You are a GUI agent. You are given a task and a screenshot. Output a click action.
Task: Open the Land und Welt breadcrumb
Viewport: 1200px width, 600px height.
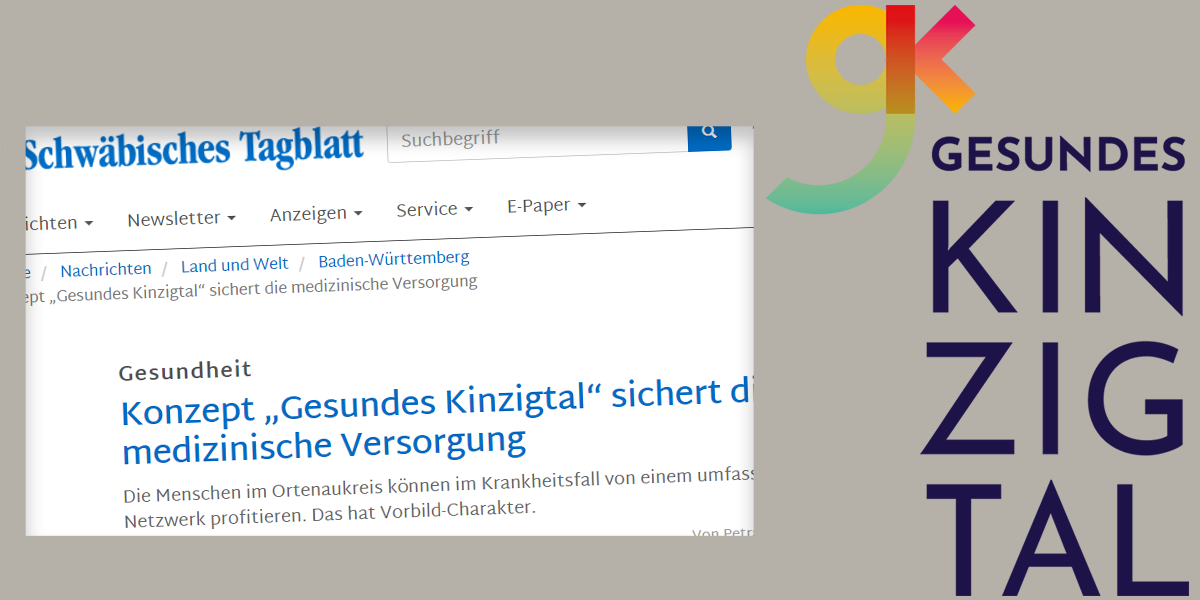[x=234, y=264]
